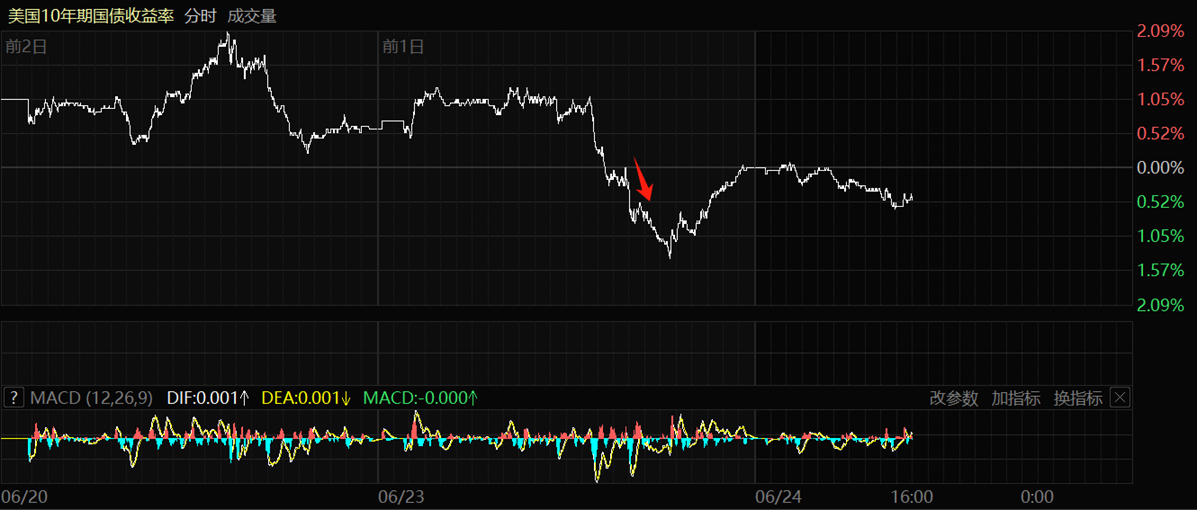Click the red 1.05% axis label
This screenshot has width=1197, height=510.
[x=1160, y=99]
